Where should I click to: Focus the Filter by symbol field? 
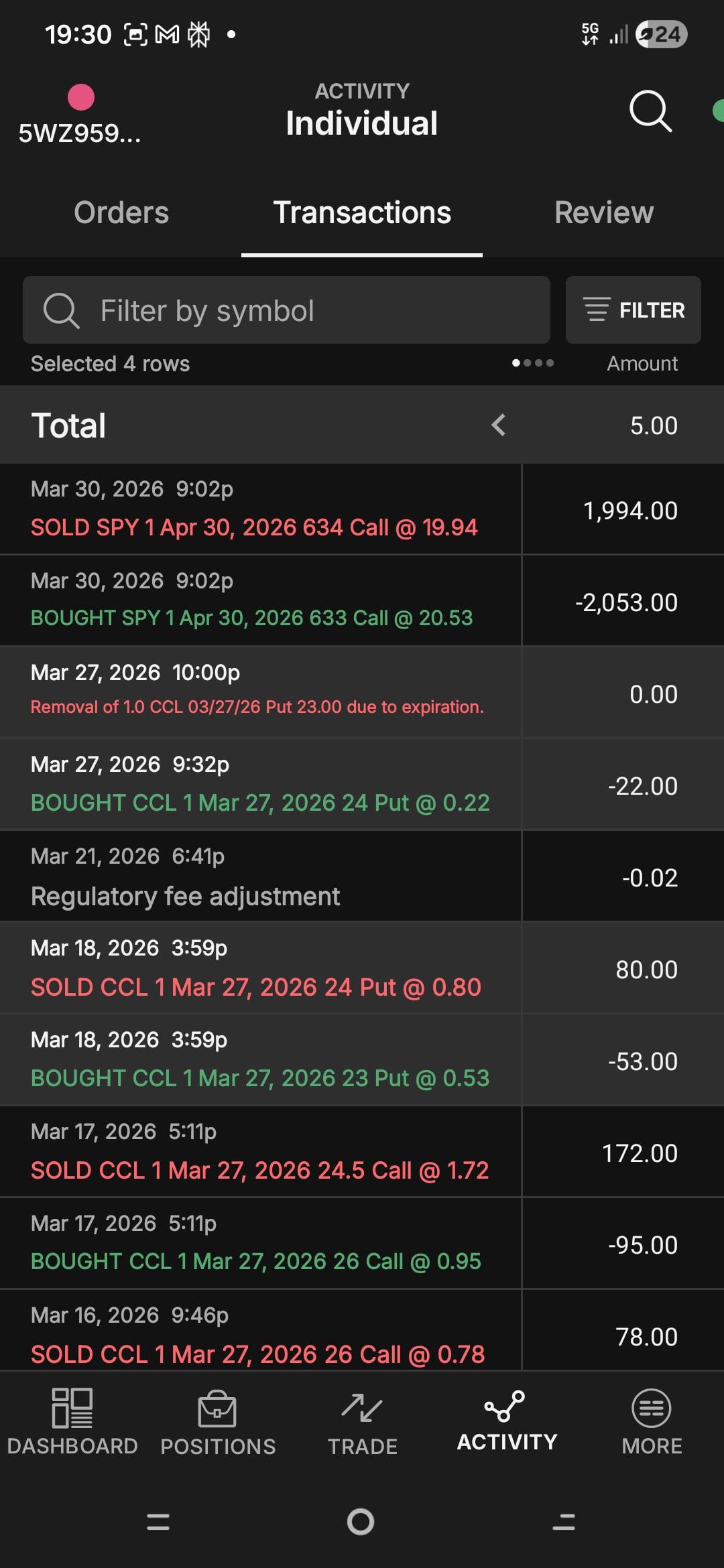click(x=287, y=310)
